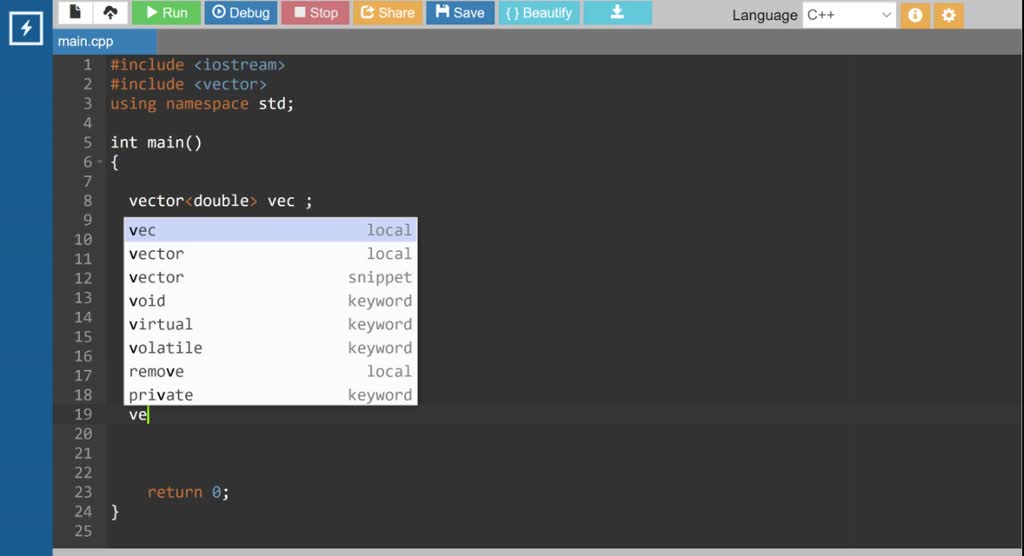The width and height of the screenshot is (1024, 556).
Task: Open the orange info icon
Action: pos(914,15)
